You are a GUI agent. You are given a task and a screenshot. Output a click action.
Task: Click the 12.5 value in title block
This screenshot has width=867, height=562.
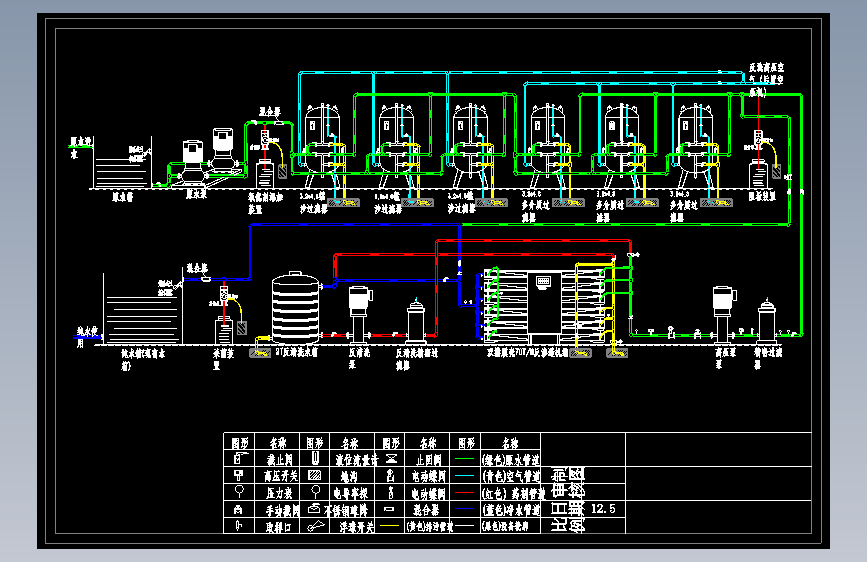tap(603, 508)
